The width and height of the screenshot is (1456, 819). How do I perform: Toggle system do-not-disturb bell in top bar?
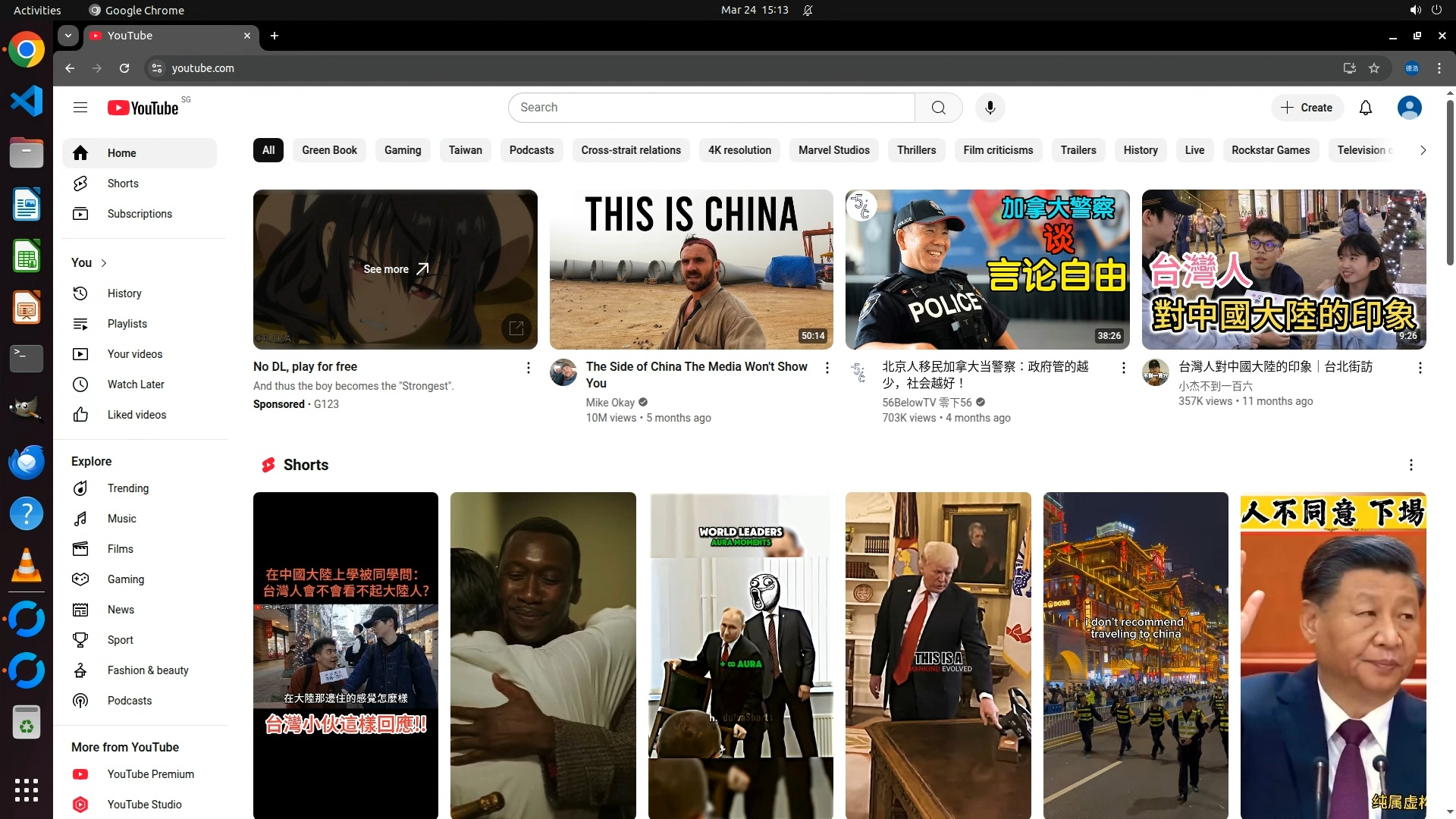pos(808,11)
